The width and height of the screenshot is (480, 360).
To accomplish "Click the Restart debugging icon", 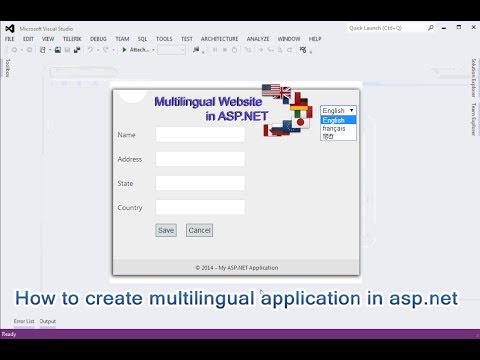I will tap(235, 50).
